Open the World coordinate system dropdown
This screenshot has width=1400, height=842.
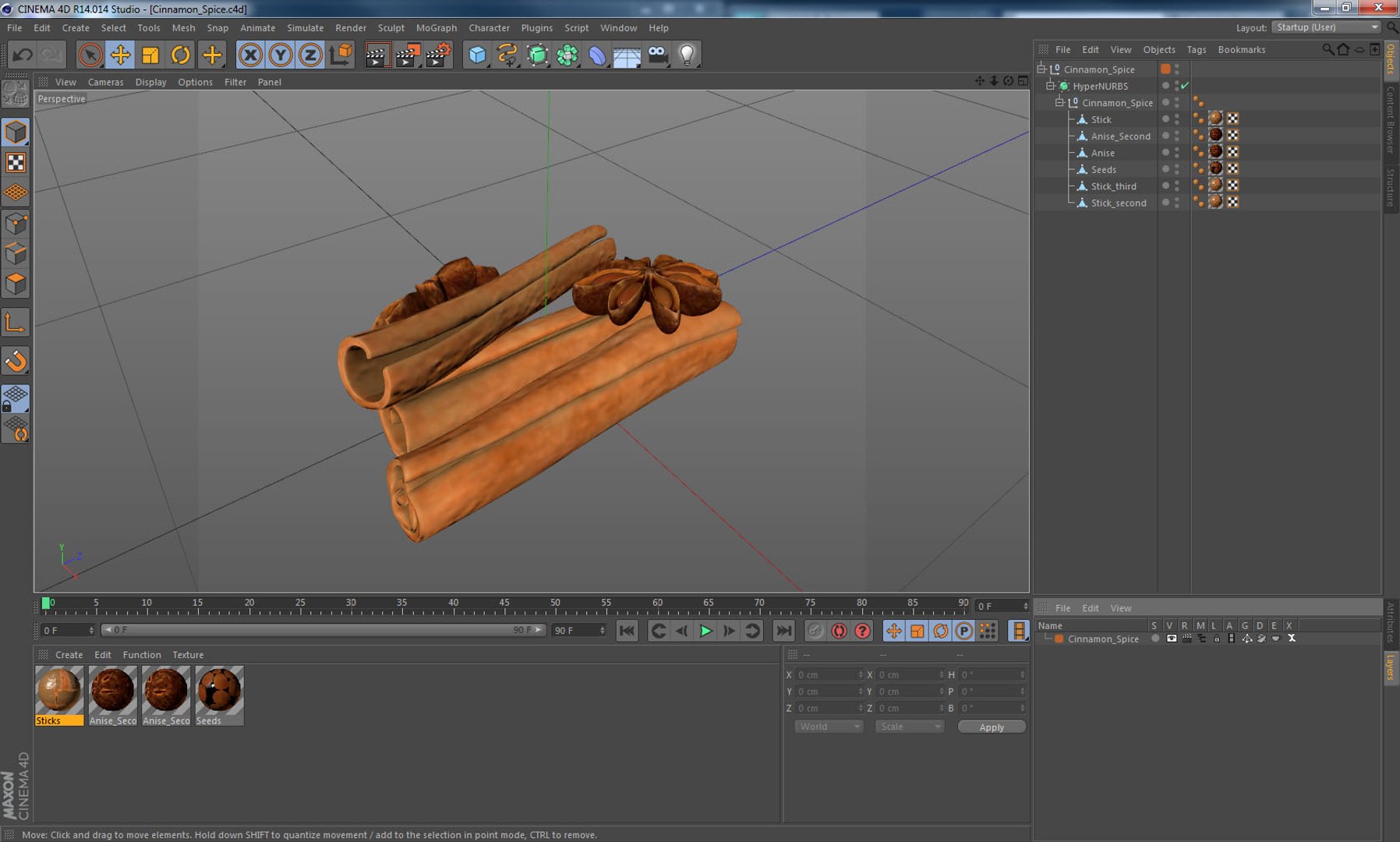[829, 727]
